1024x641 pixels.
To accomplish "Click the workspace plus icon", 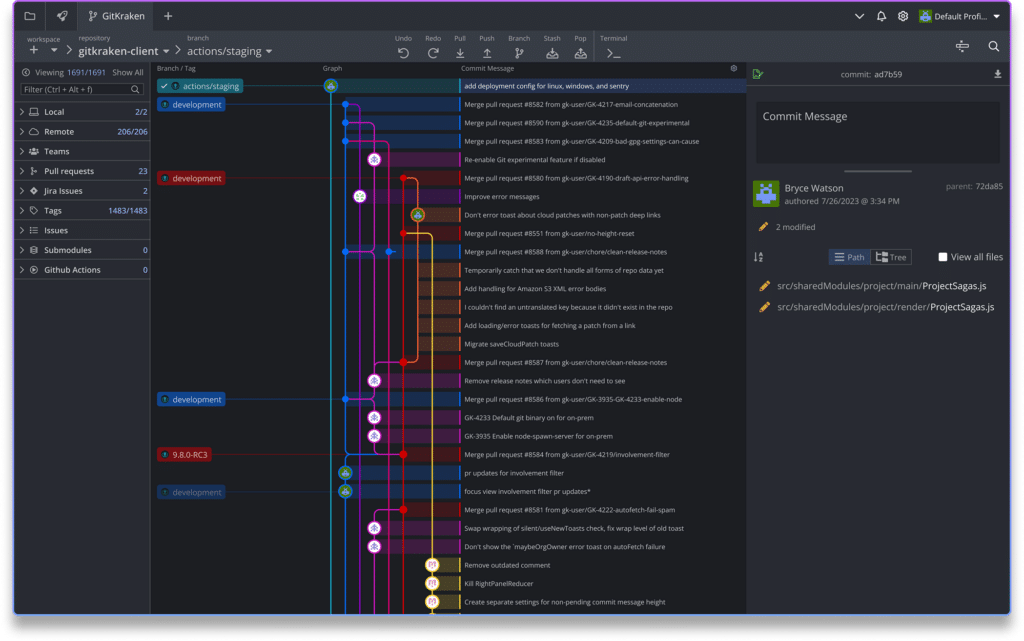I will click(x=34, y=50).
